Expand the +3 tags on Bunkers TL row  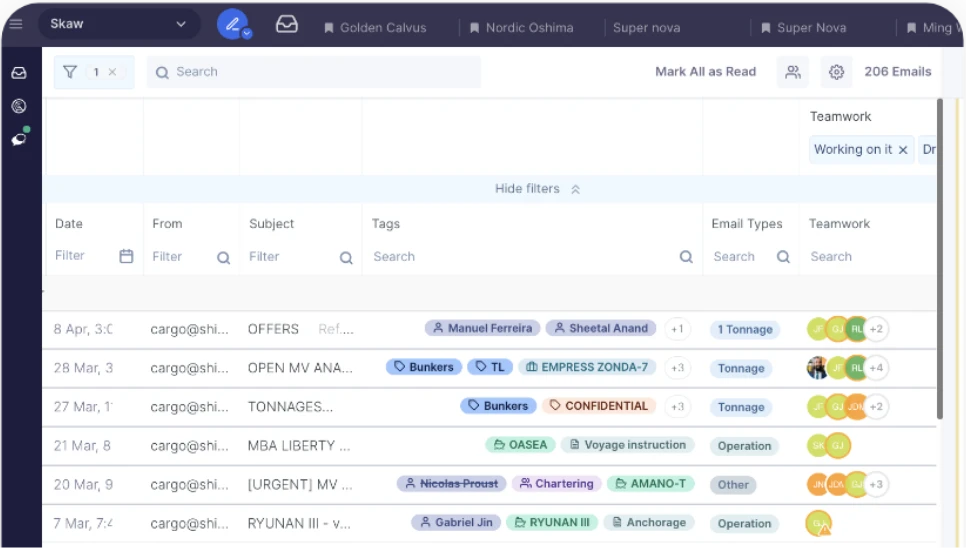click(x=677, y=368)
